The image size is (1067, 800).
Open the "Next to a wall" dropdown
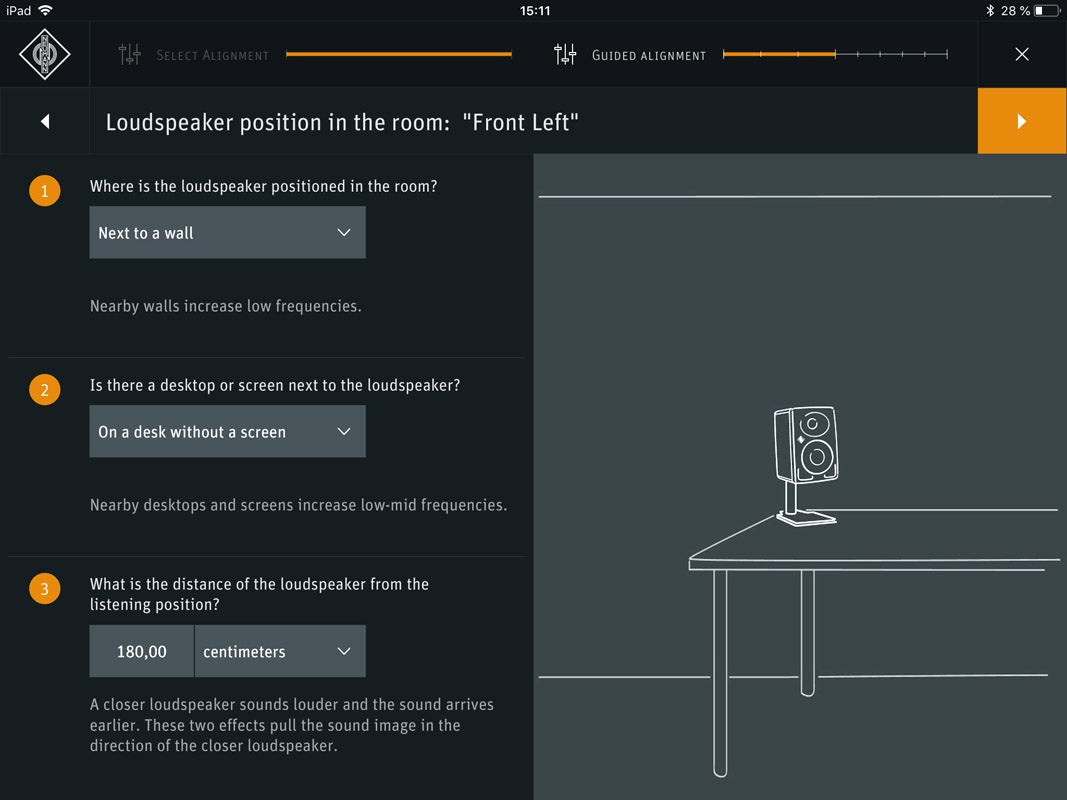point(227,233)
